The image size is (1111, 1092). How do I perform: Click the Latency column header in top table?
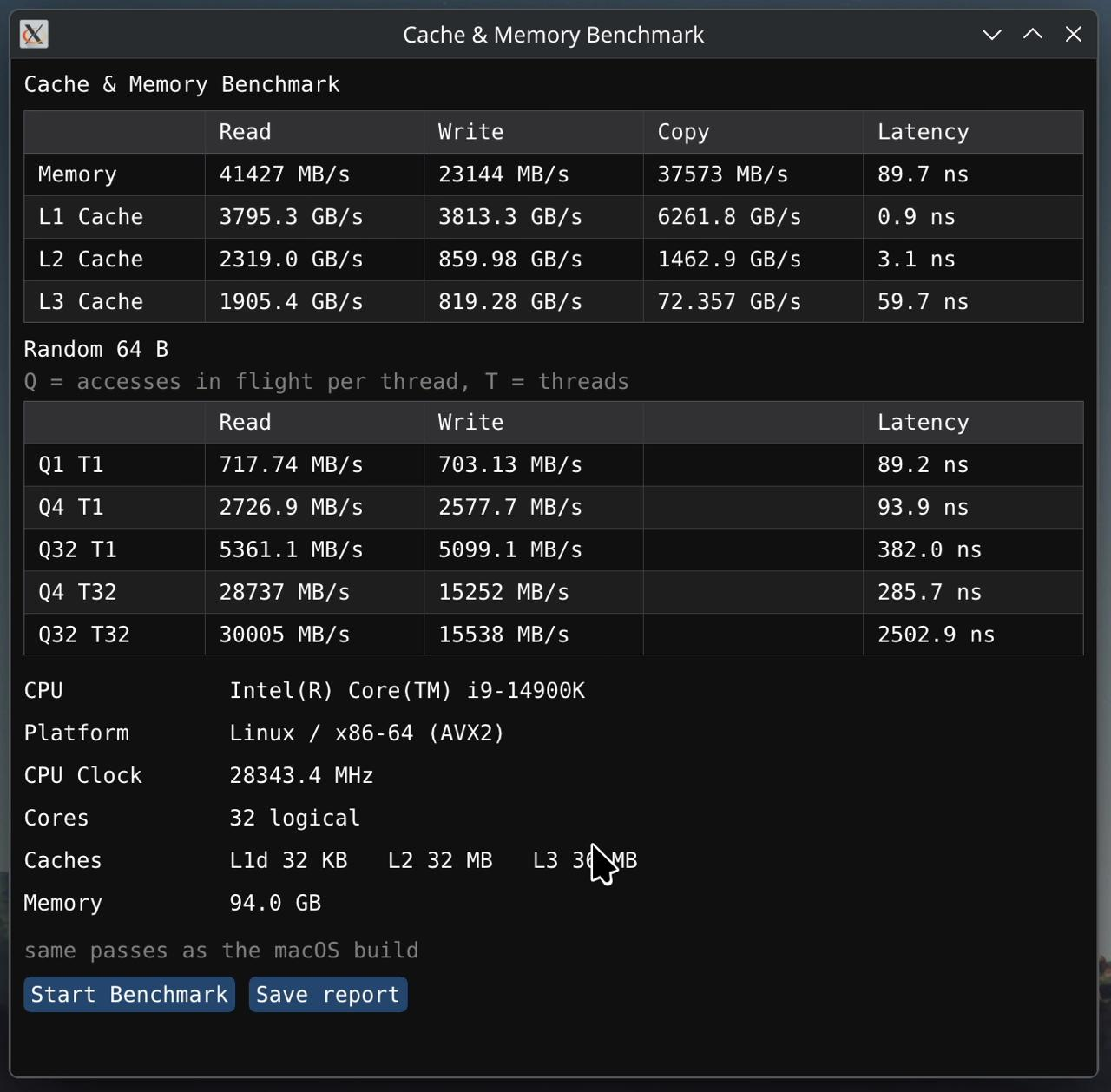[x=924, y=132]
